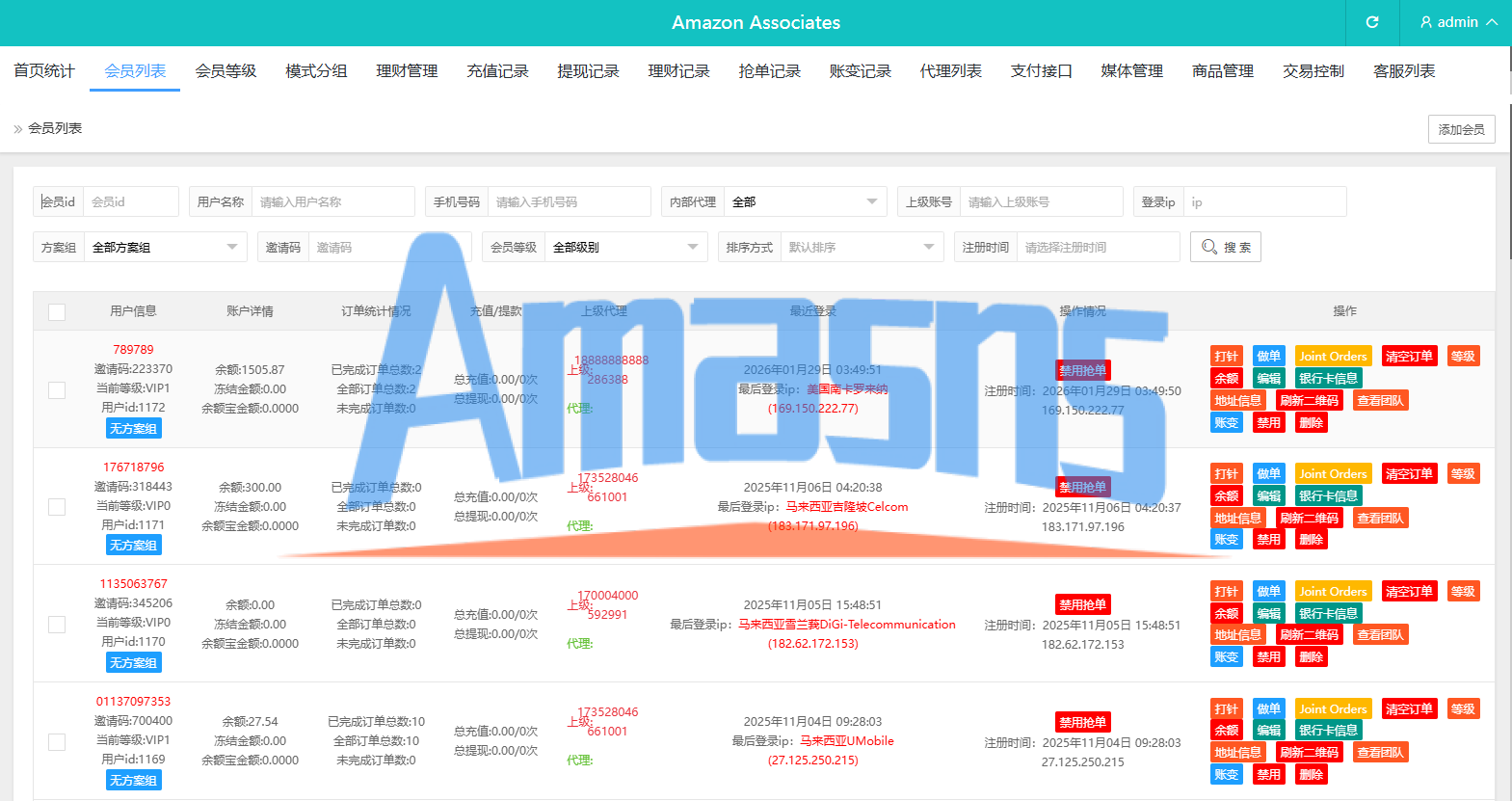Viewport: 1512px width, 801px height.
Task: Check the row checkbox for user 01137097353
Action: coord(57,742)
